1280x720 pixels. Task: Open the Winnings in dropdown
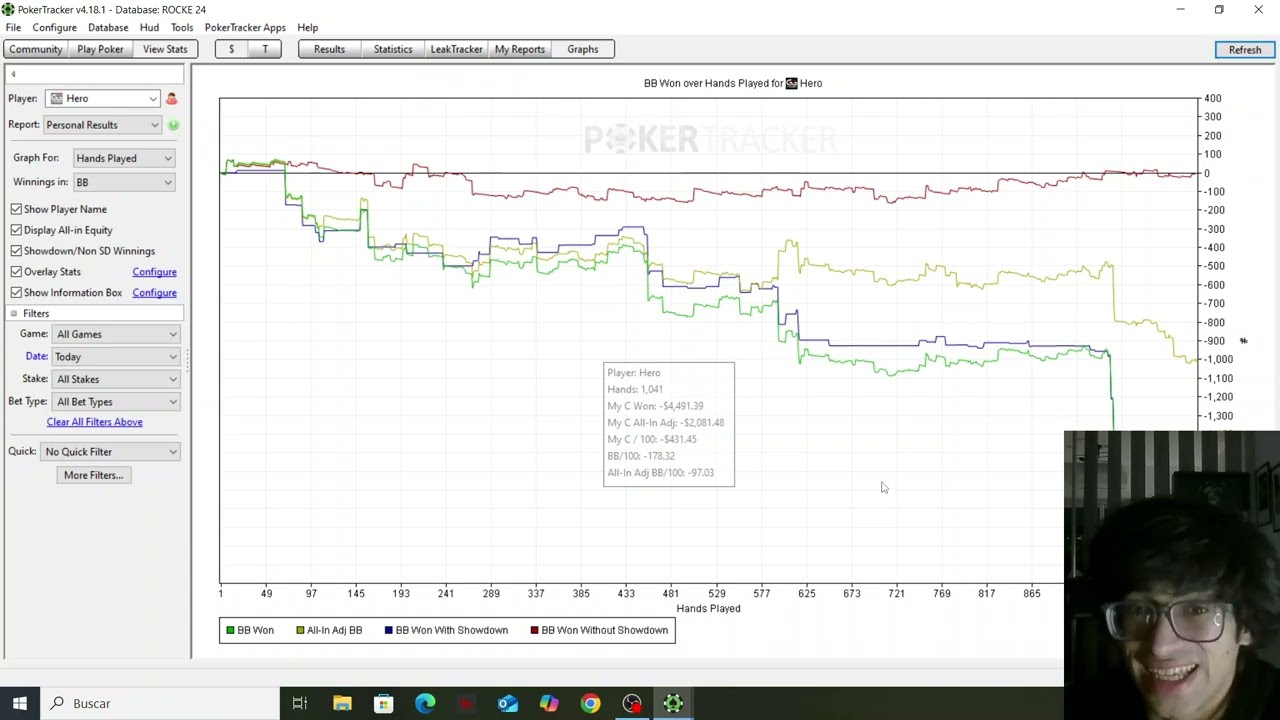coord(124,182)
